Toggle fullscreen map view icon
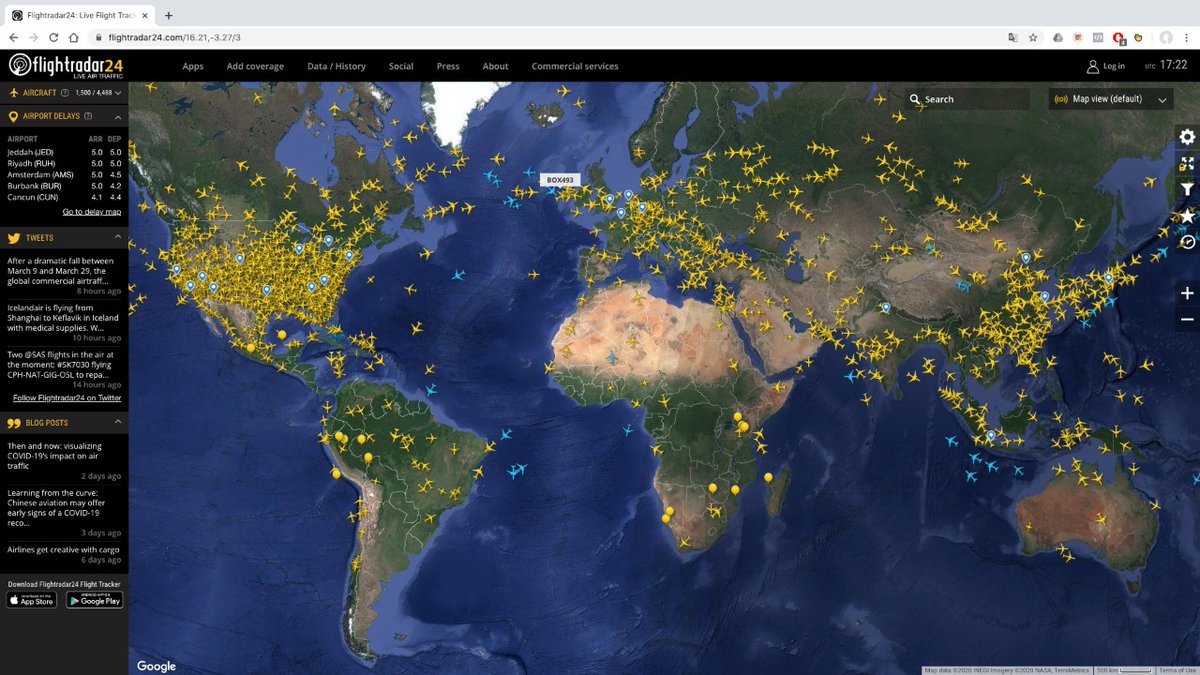1200x675 pixels. click(1187, 164)
